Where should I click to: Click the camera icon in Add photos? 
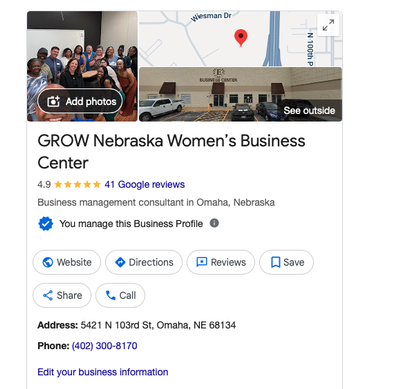(x=53, y=101)
